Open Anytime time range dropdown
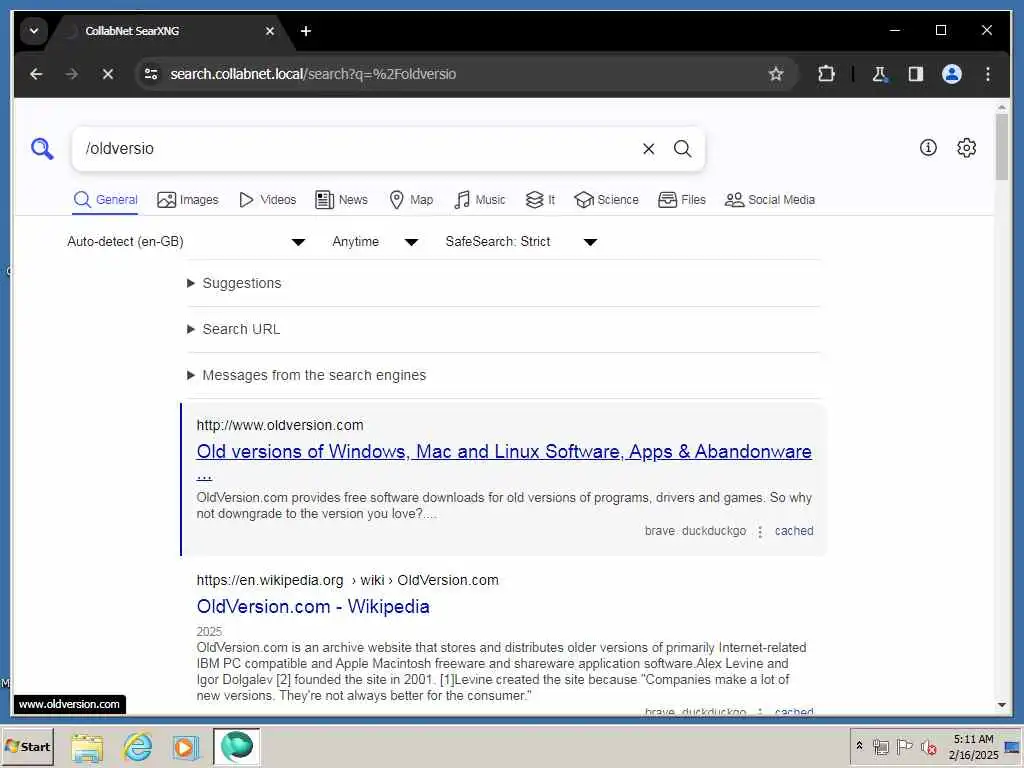 [376, 242]
